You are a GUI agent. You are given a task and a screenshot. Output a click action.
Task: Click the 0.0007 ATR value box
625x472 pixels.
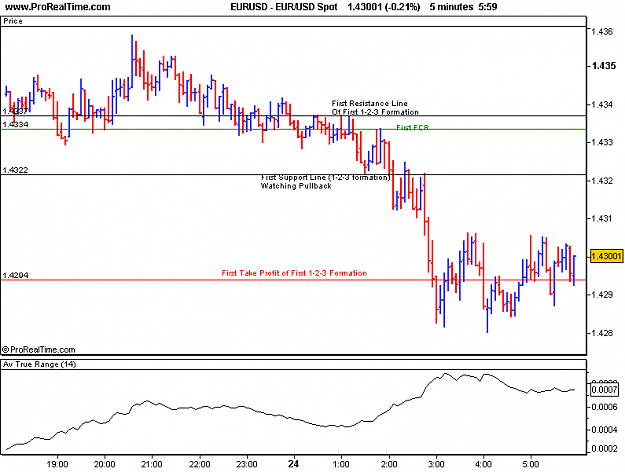[604, 389]
